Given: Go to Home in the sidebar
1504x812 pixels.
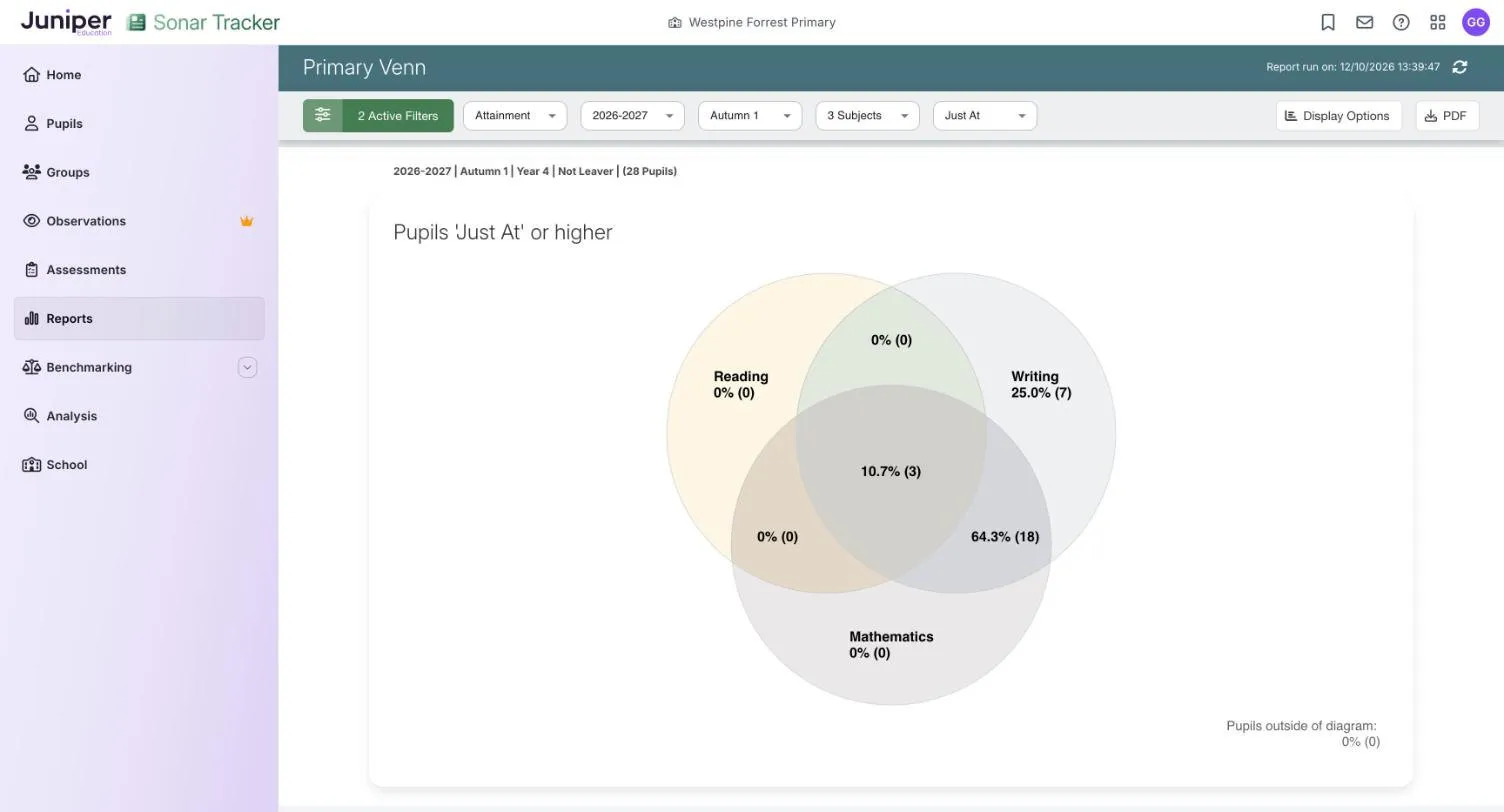Looking at the screenshot, I should click(x=139, y=75).
